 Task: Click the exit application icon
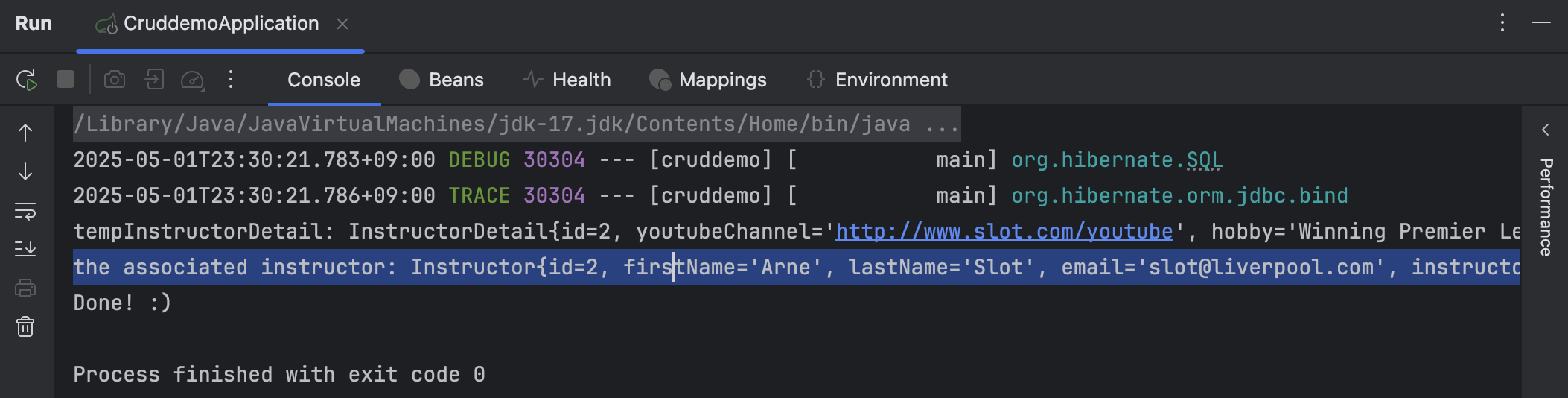pyautogui.click(x=154, y=79)
